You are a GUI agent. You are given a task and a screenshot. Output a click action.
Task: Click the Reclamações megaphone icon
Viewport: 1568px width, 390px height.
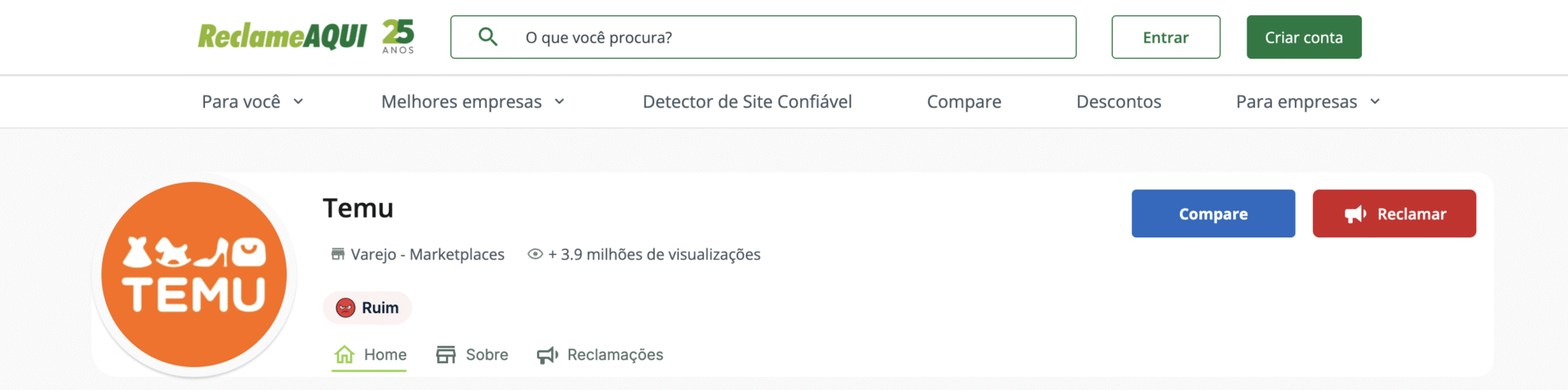pyautogui.click(x=547, y=355)
